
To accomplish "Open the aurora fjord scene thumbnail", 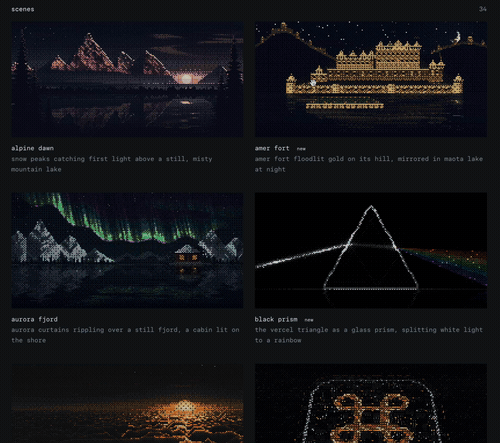I will 127,250.
